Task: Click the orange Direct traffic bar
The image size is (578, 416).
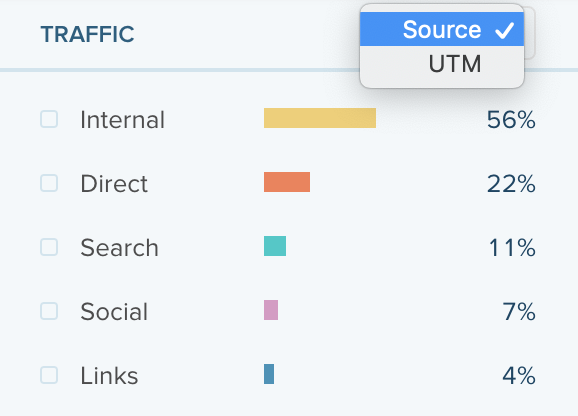Action: tap(287, 182)
